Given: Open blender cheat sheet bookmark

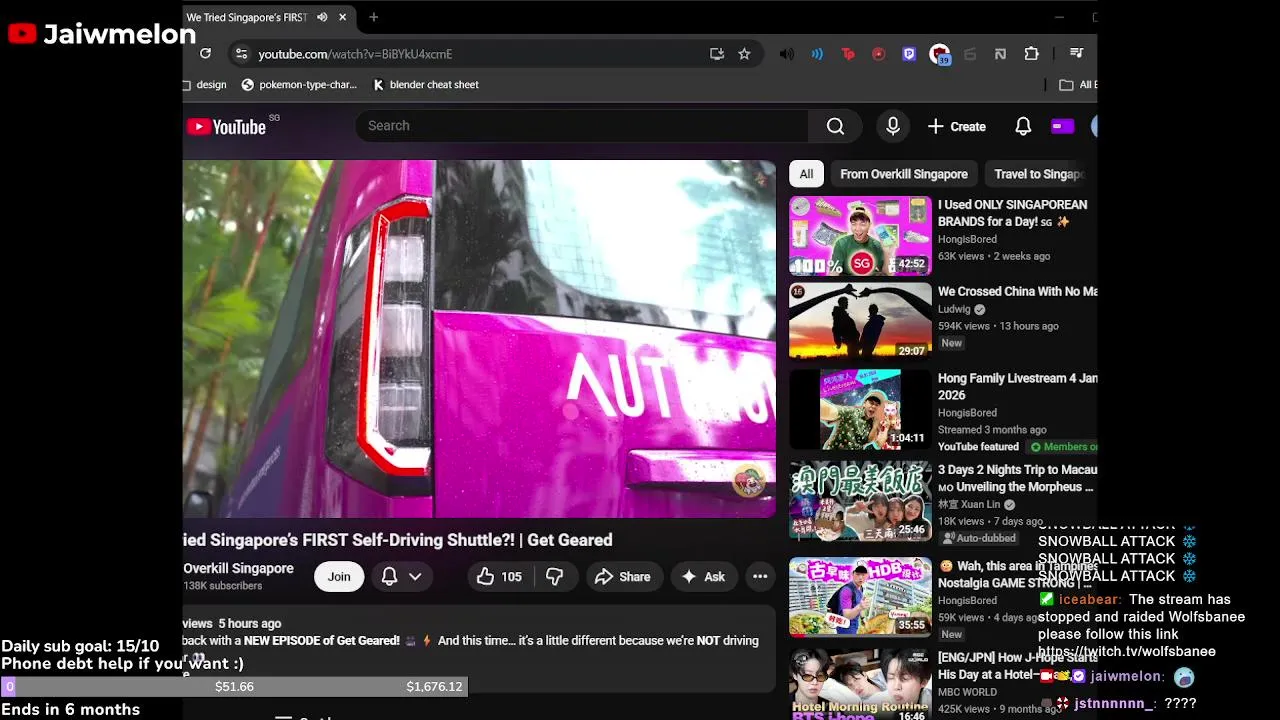Looking at the screenshot, I should (x=426, y=85).
